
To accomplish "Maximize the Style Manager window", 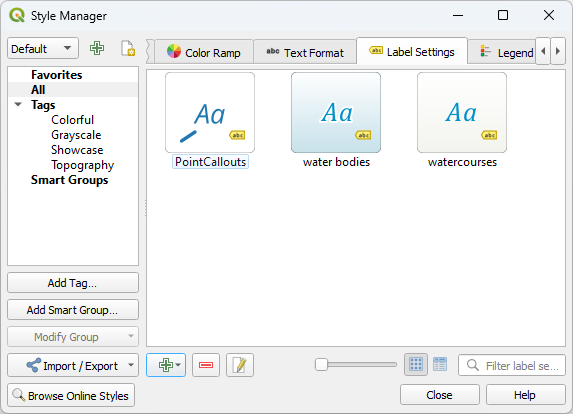I will 503,15.
